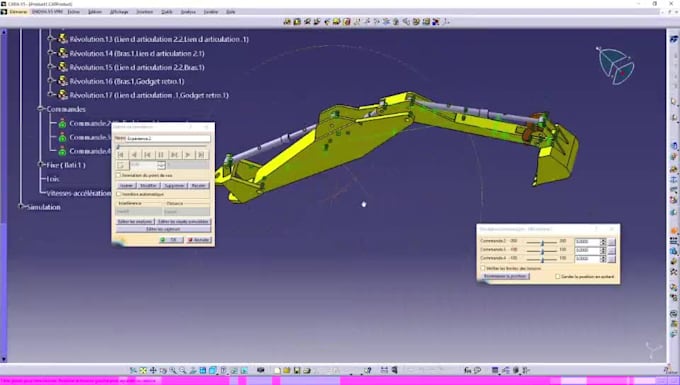The image size is (680, 385).
Task: Jump to start in simulation playback controls
Action: pos(121,155)
